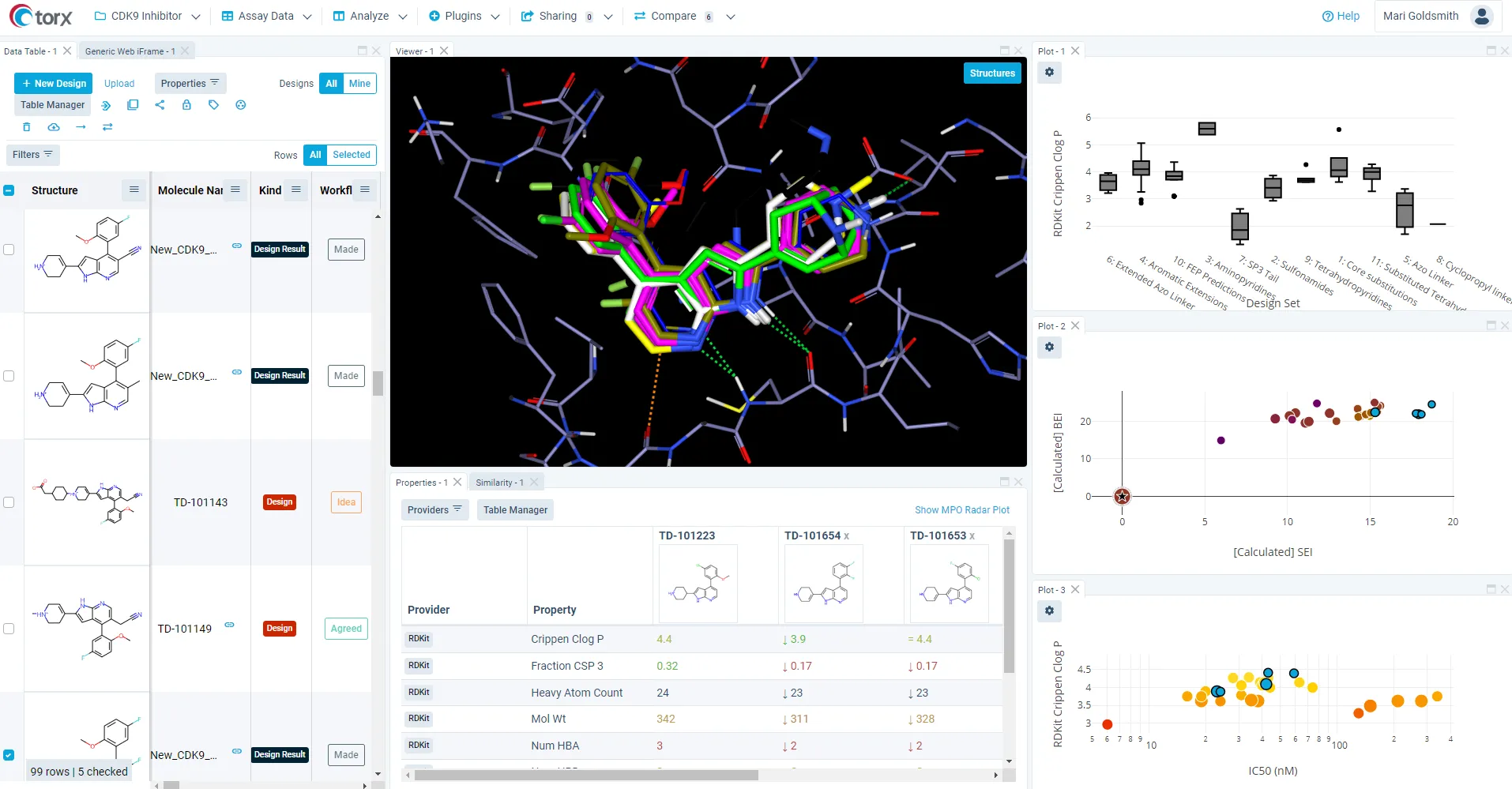Click the right arrow icon below Table Manager
The height and width of the screenshot is (789, 1512).
[x=81, y=127]
